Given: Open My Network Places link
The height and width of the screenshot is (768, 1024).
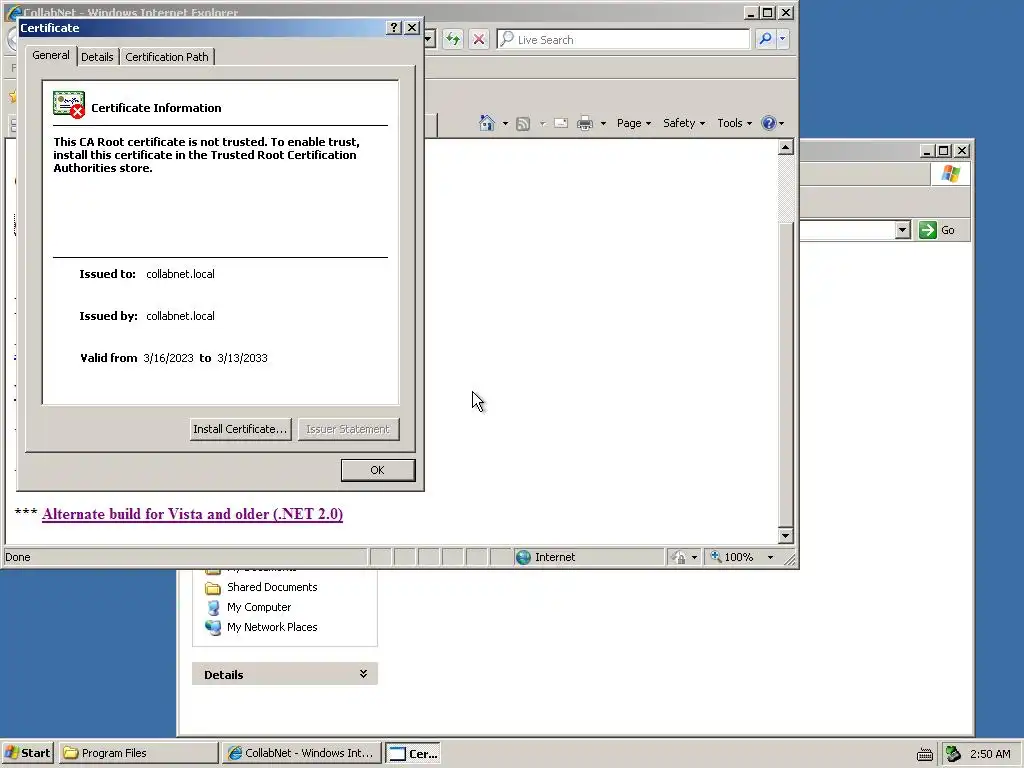Looking at the screenshot, I should (x=272, y=627).
